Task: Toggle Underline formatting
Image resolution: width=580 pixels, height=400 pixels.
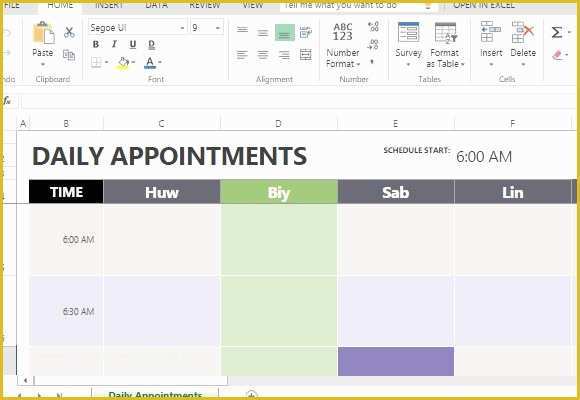Action: point(133,45)
